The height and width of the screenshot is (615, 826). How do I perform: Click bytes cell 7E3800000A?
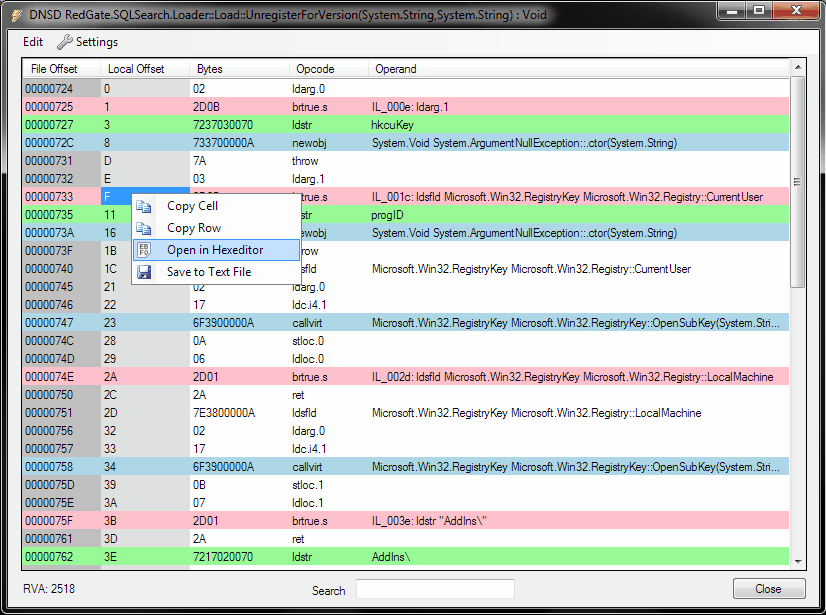click(x=239, y=413)
